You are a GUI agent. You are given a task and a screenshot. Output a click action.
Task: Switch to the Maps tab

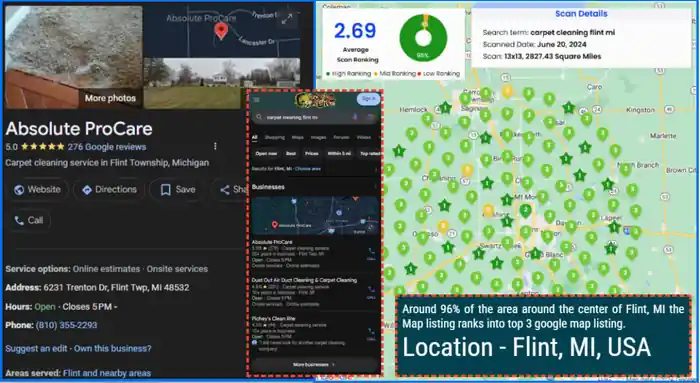(x=297, y=137)
